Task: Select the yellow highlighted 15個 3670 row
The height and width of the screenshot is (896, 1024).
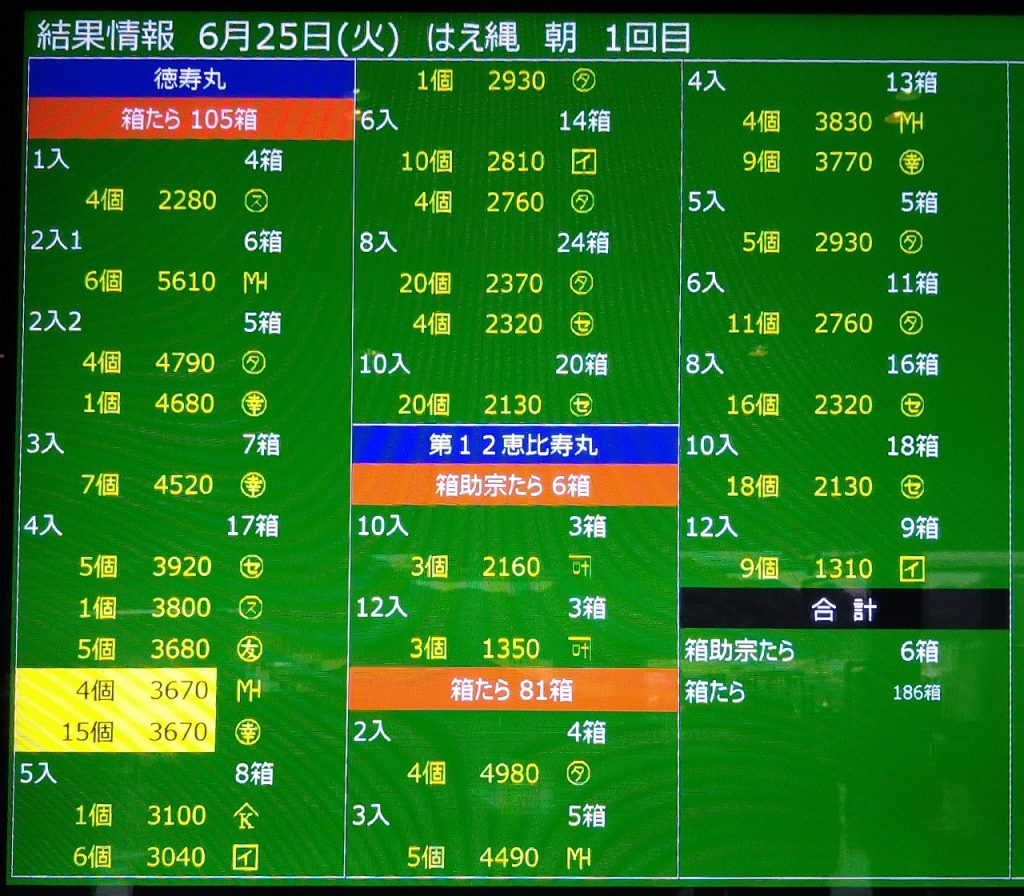Action: pos(115,732)
